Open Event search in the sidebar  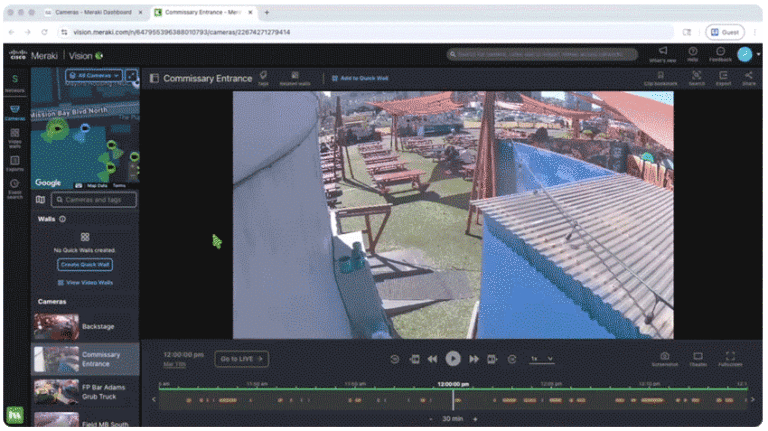pos(15,189)
